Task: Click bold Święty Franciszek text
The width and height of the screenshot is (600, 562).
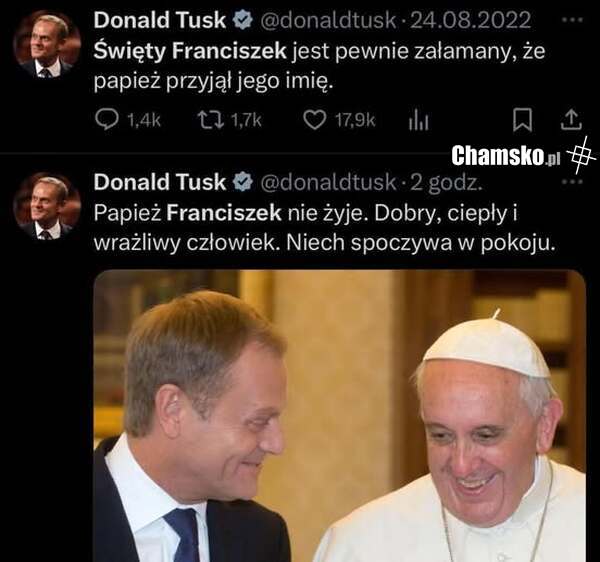Action: coord(190,51)
